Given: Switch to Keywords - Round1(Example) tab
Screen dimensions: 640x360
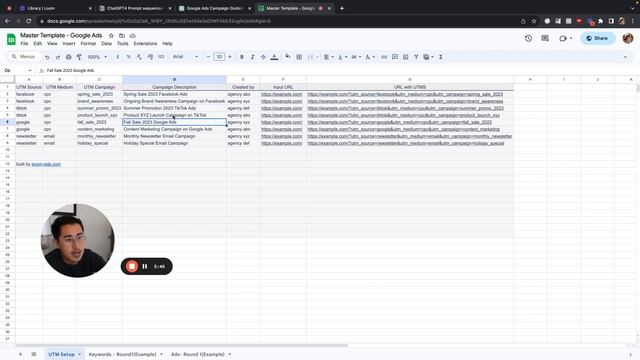Looking at the screenshot, I should 122,354.
